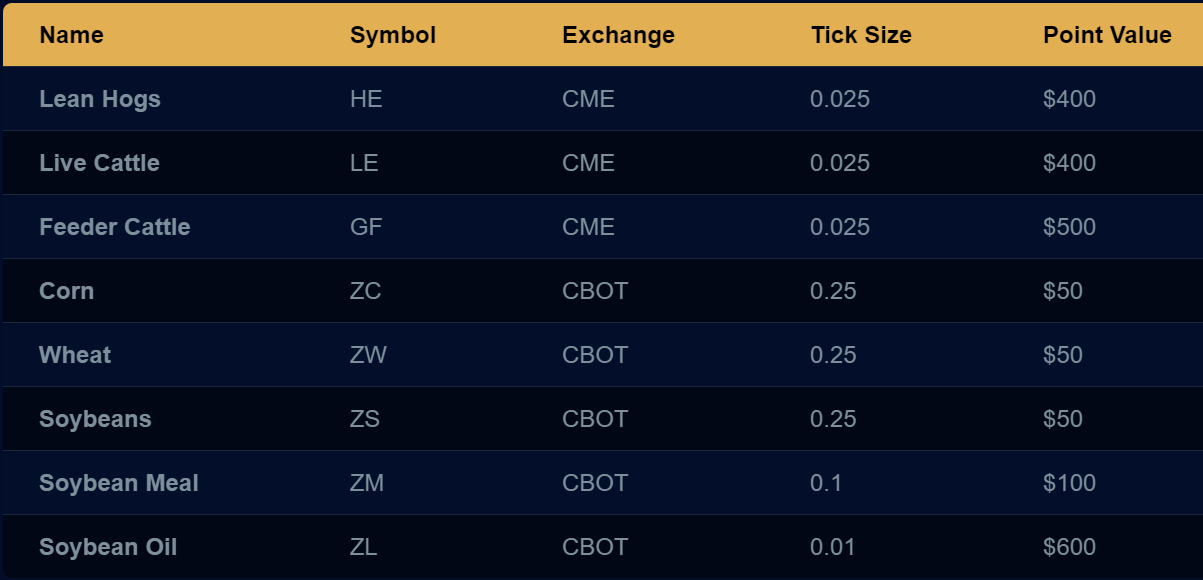Select the Feeder Cattle row name
The image size is (1203, 580).
click(115, 227)
